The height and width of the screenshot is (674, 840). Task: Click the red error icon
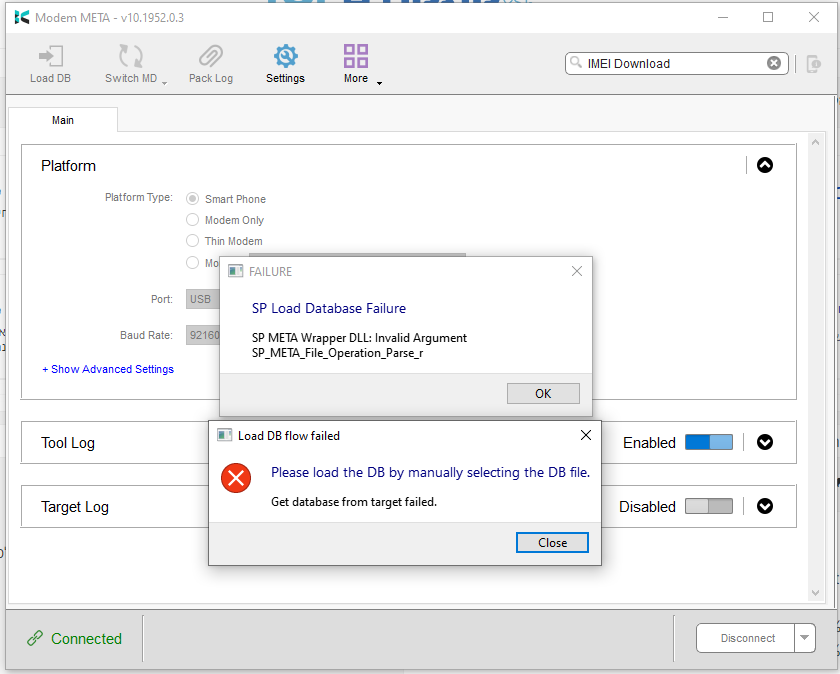coord(236,478)
